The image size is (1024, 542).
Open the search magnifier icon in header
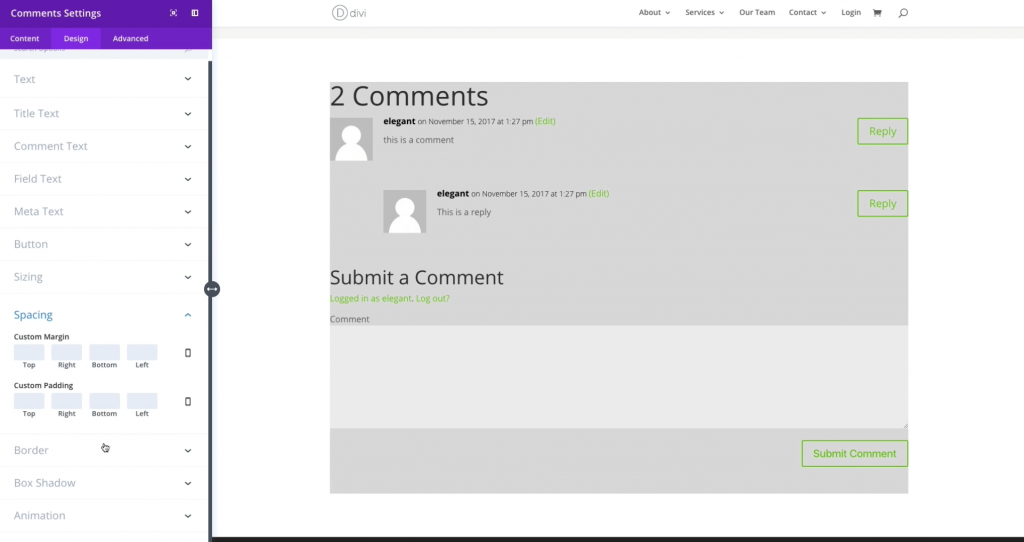(x=903, y=12)
